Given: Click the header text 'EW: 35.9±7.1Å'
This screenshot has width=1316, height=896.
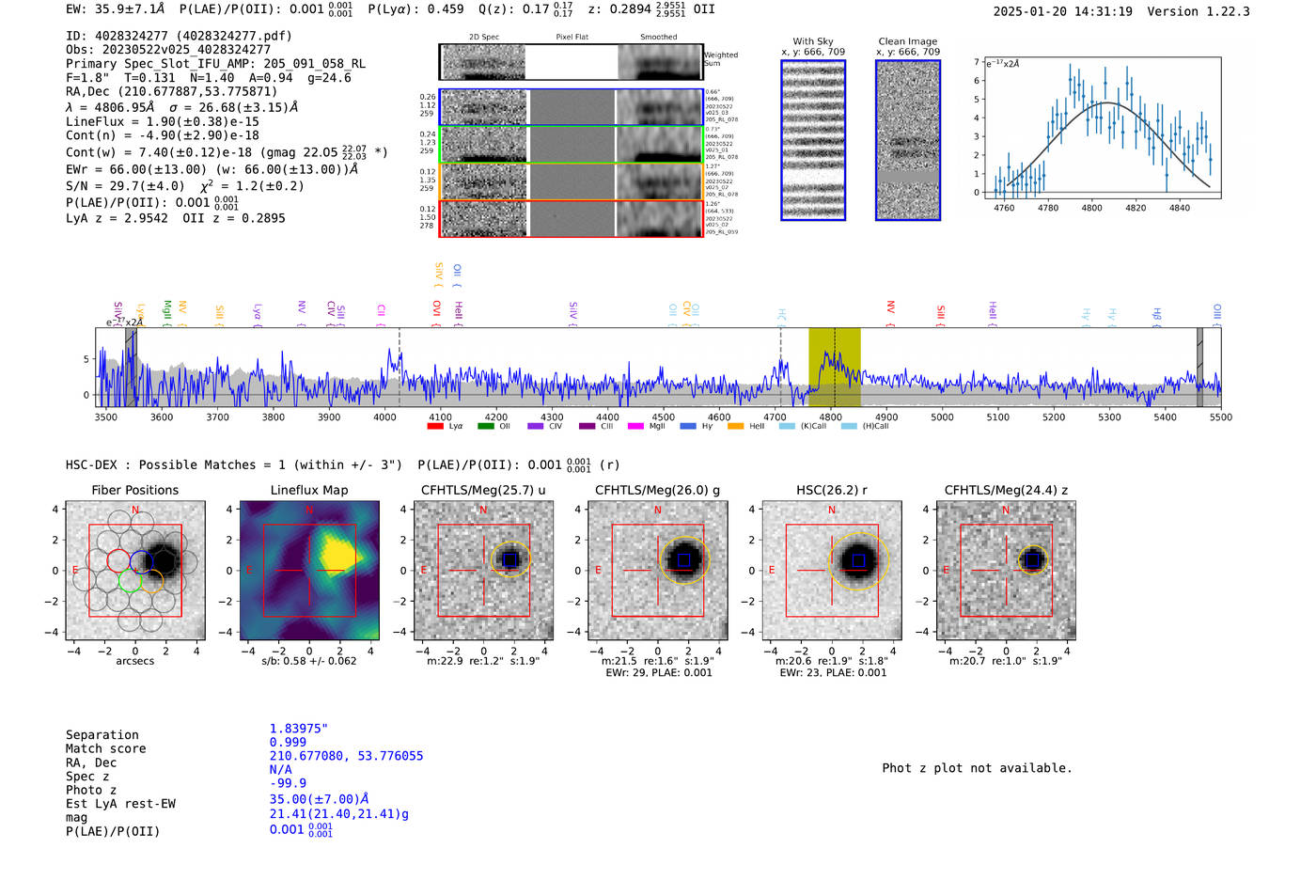Looking at the screenshot, I should click(x=115, y=8).
